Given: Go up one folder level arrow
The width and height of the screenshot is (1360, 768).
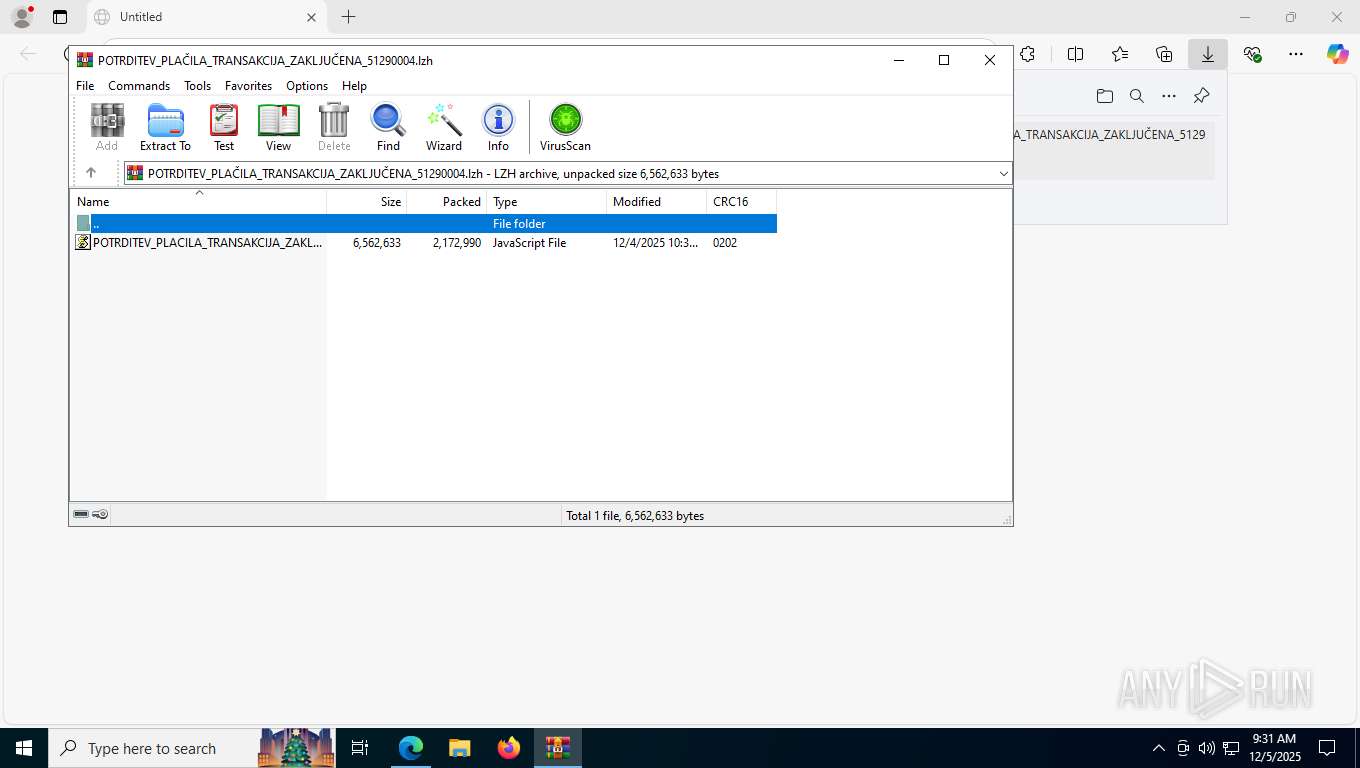Looking at the screenshot, I should 91,173.
